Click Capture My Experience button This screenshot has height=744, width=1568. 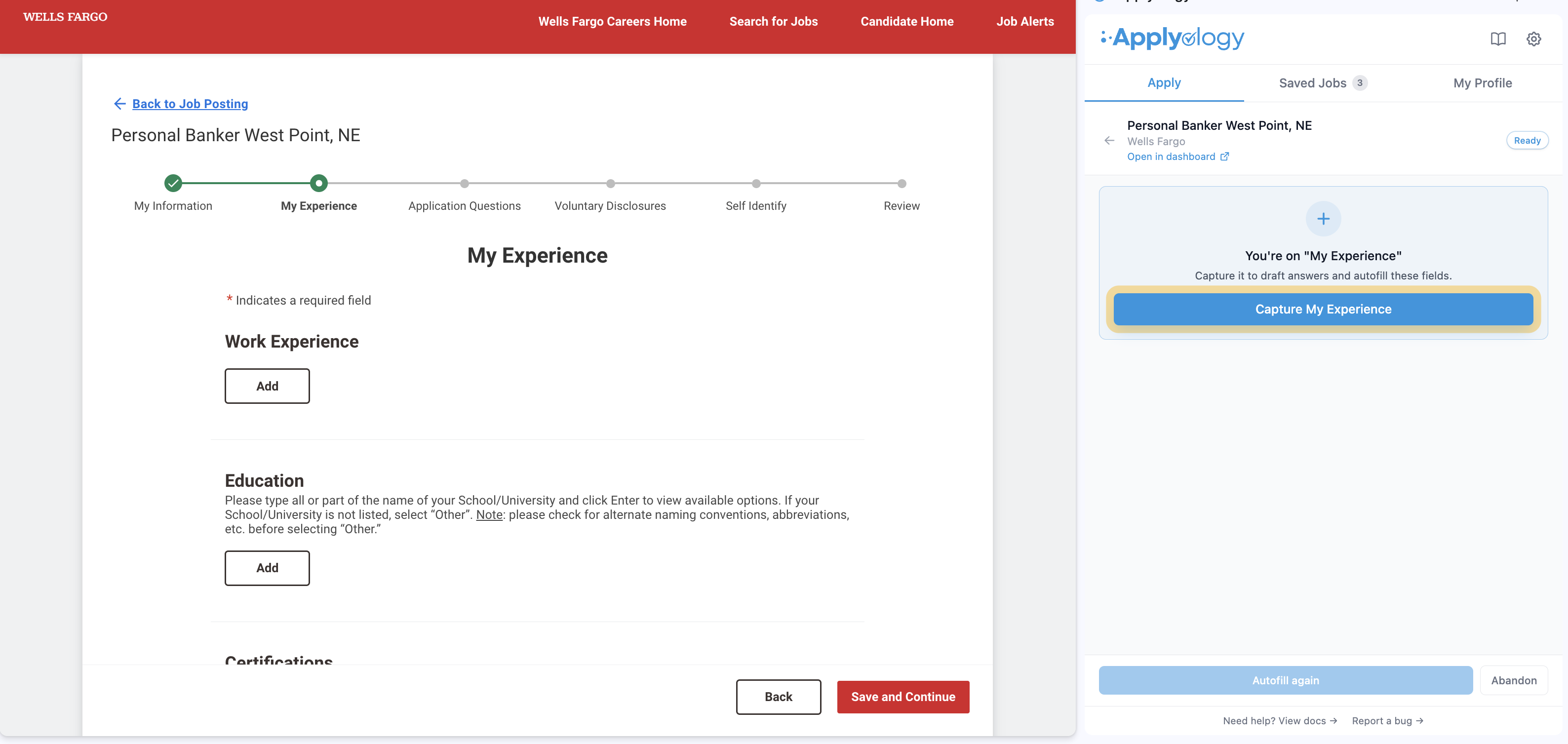(1323, 309)
